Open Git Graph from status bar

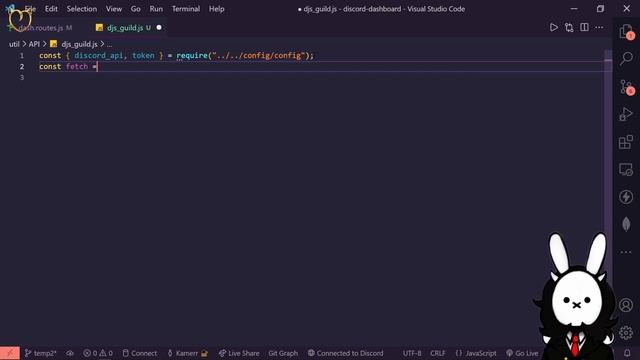(283, 353)
